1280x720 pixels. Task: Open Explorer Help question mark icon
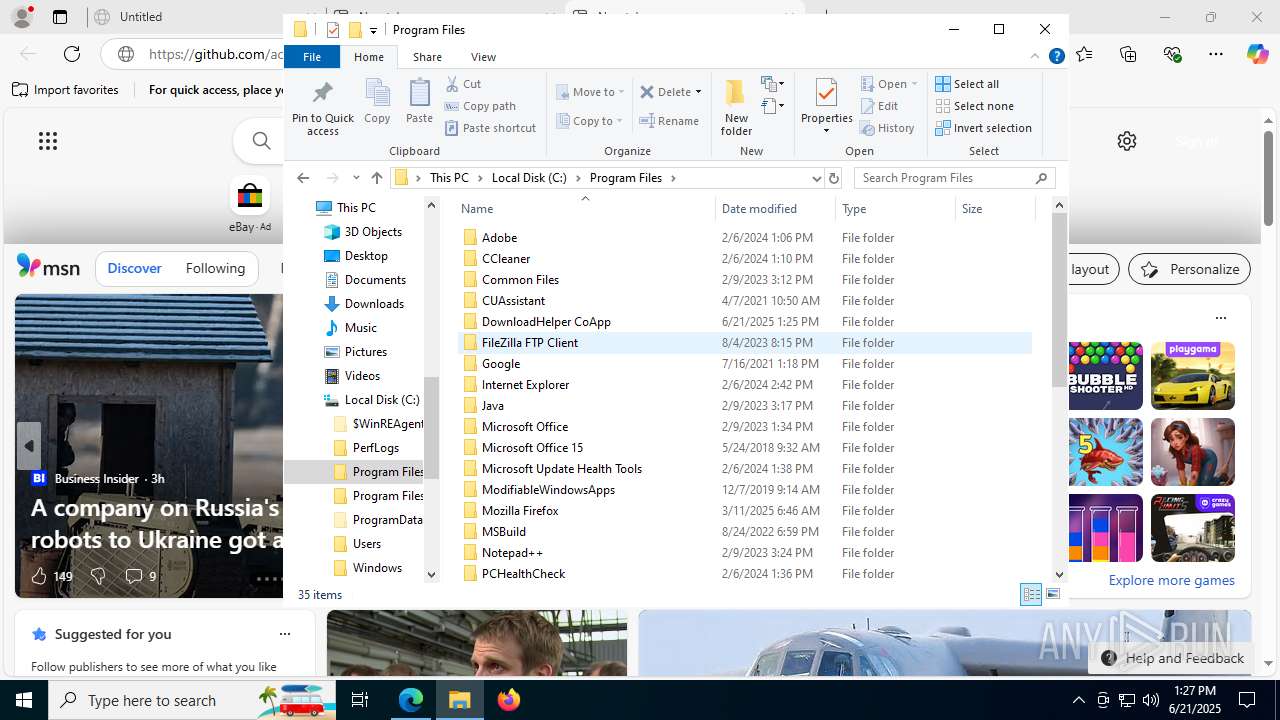(x=1056, y=57)
